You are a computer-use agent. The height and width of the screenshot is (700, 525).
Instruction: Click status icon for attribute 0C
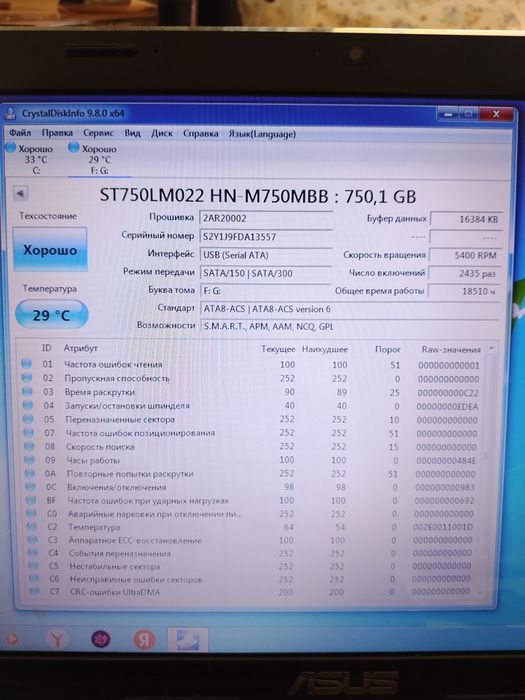(x=30, y=487)
